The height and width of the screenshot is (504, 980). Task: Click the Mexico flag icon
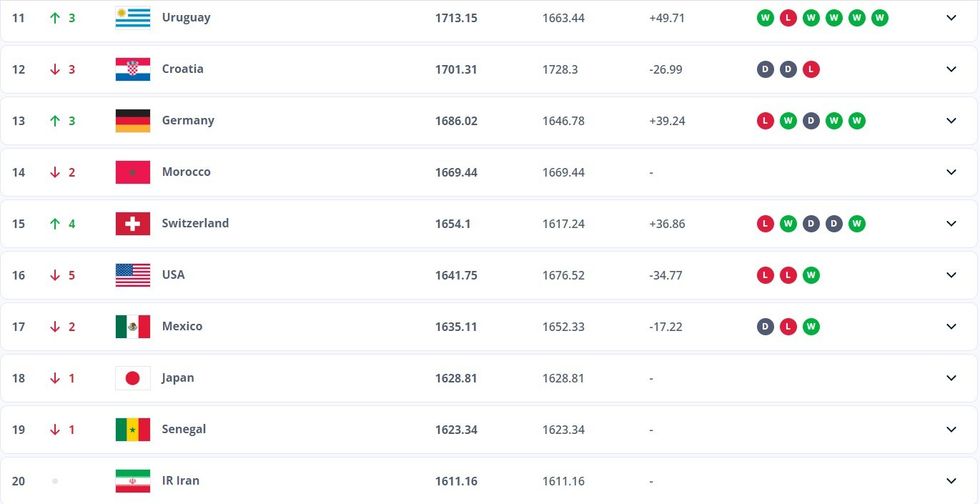tap(133, 327)
